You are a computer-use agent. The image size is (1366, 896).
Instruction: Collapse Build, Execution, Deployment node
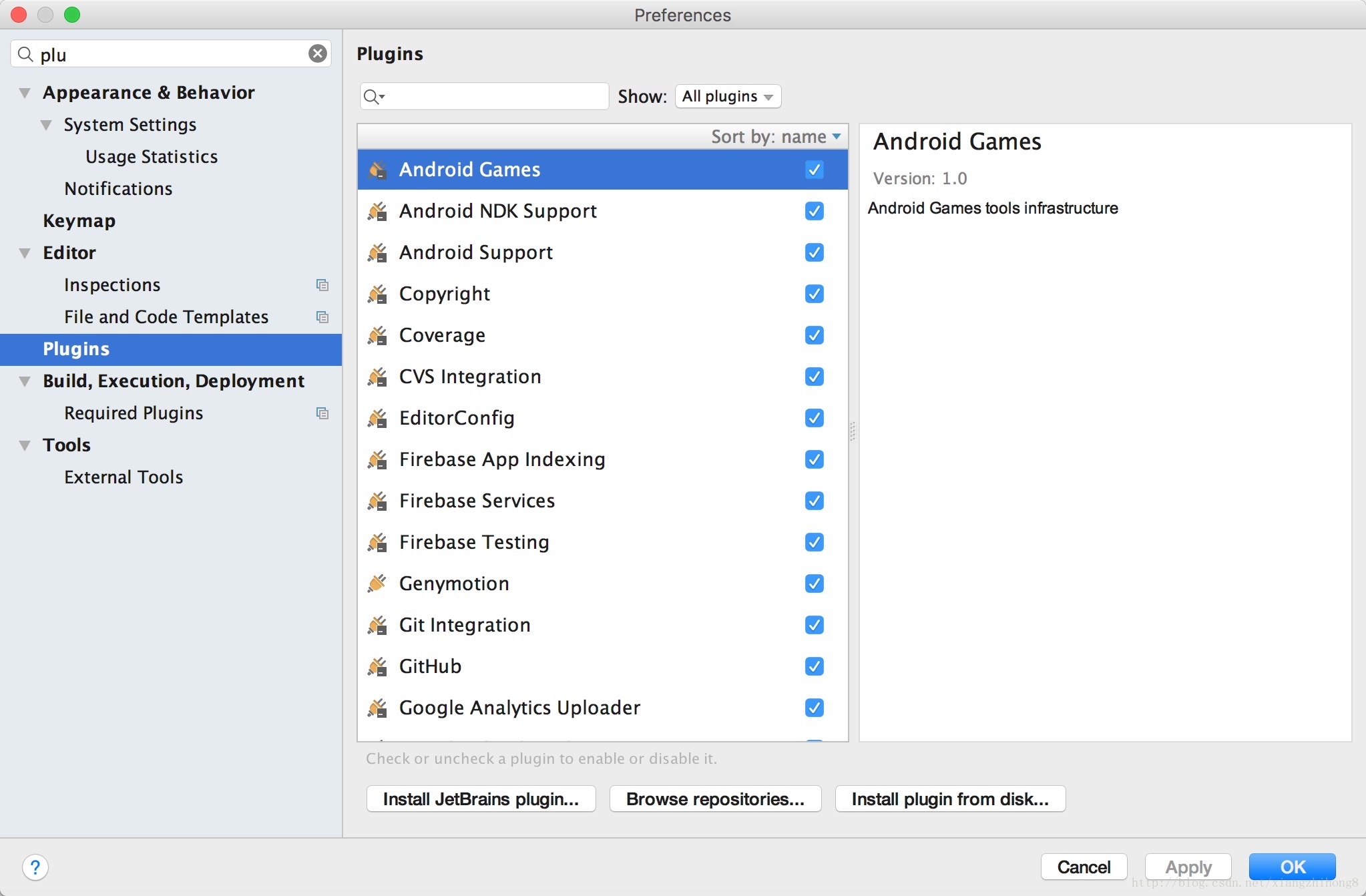point(25,382)
